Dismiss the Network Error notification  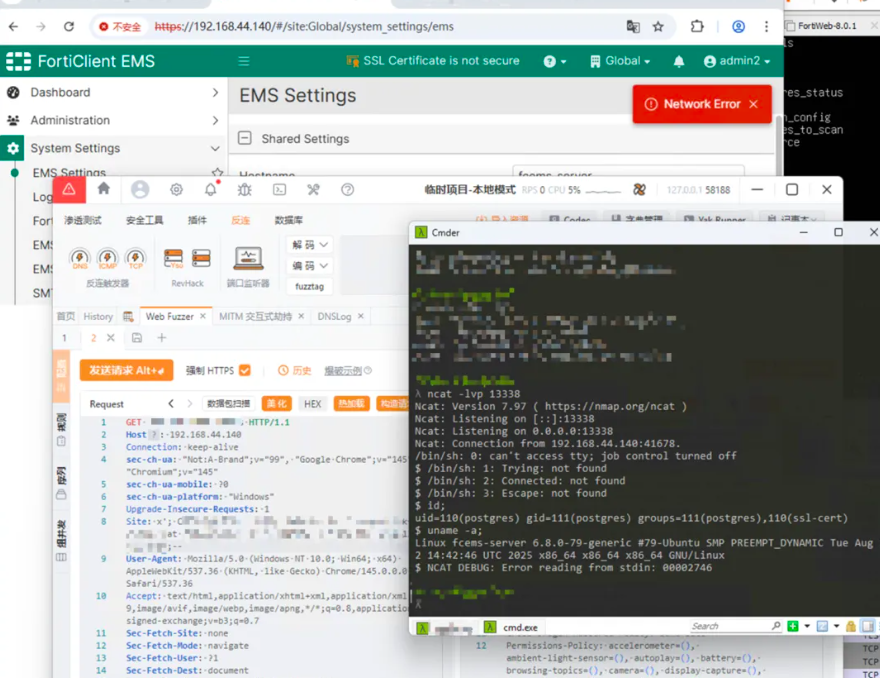[x=753, y=104]
